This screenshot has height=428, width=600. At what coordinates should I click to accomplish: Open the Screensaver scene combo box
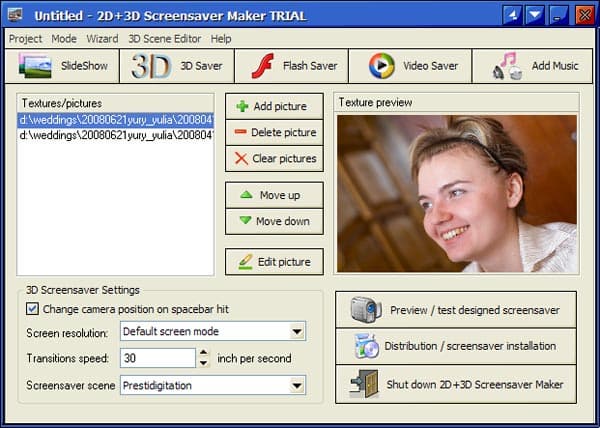[x=213, y=385]
